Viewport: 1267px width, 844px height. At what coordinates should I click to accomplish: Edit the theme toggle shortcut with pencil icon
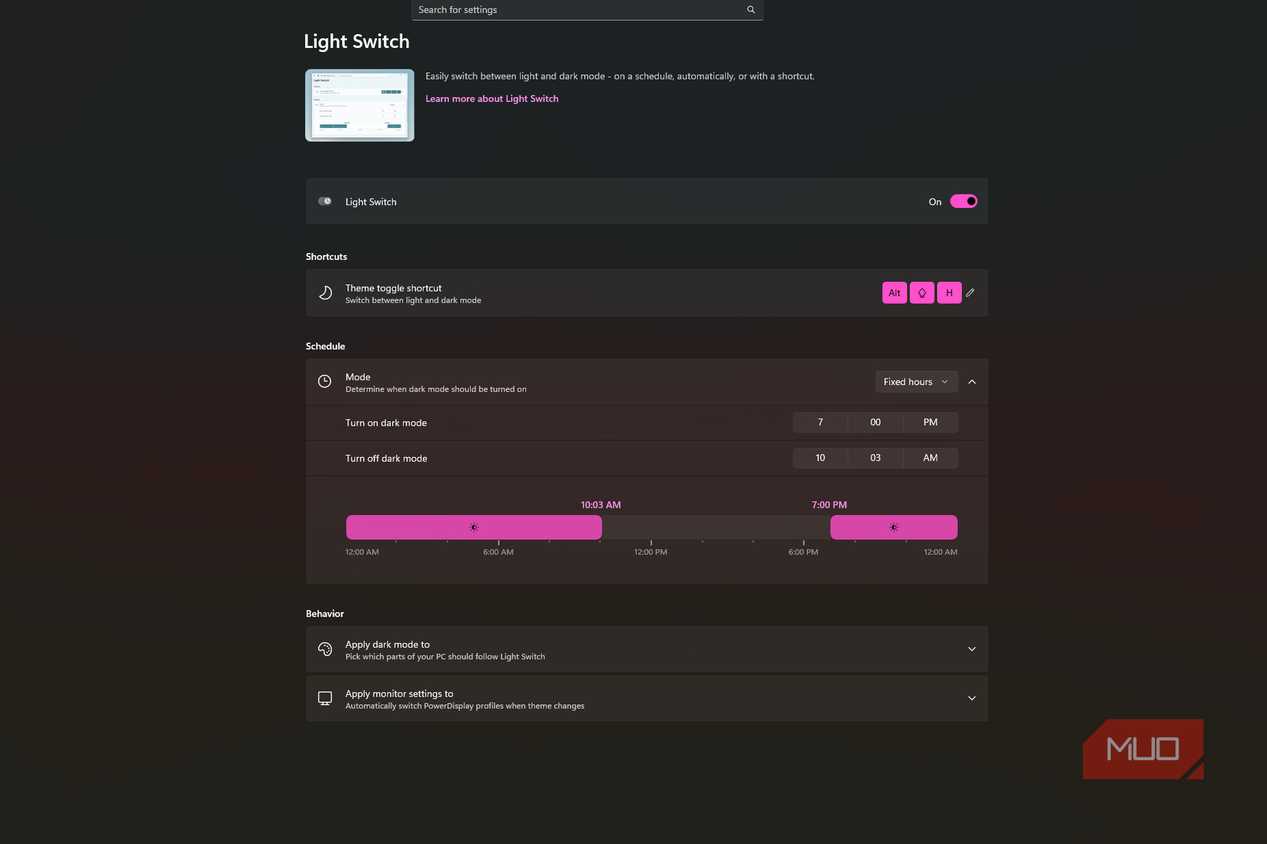(970, 293)
